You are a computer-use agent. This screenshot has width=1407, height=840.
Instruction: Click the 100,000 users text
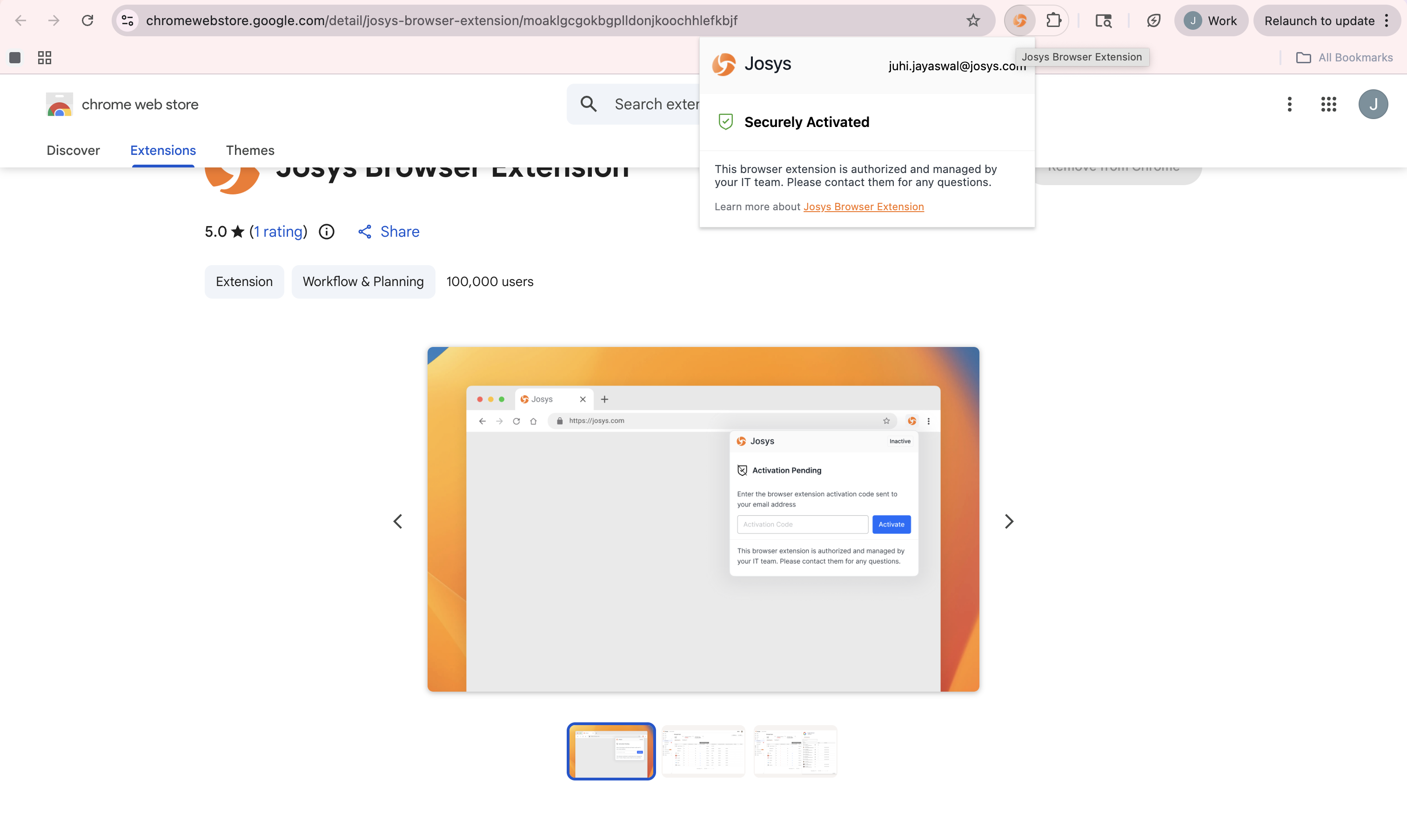tap(490, 282)
